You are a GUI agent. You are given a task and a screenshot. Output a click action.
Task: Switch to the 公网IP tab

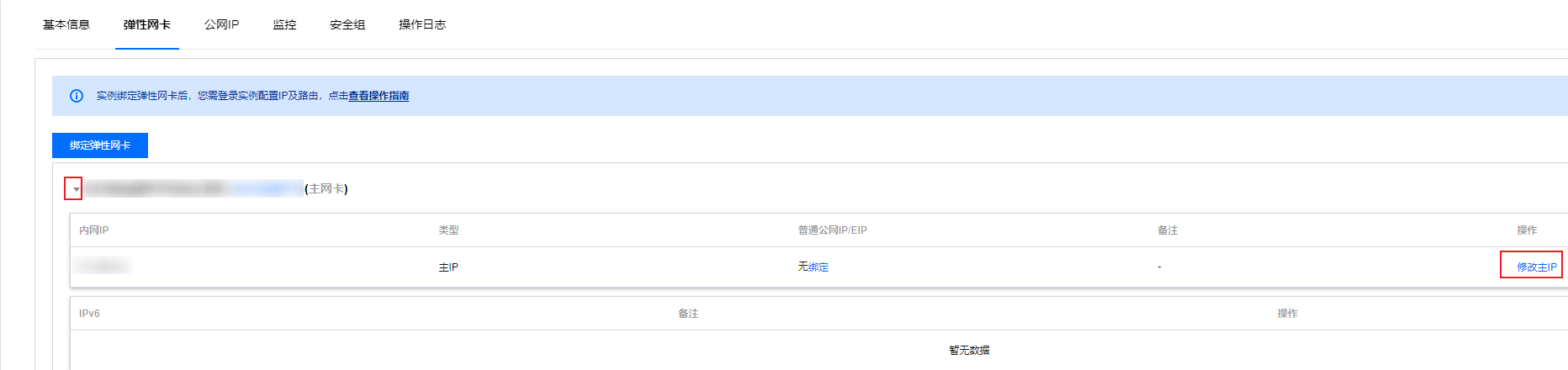pos(221,24)
